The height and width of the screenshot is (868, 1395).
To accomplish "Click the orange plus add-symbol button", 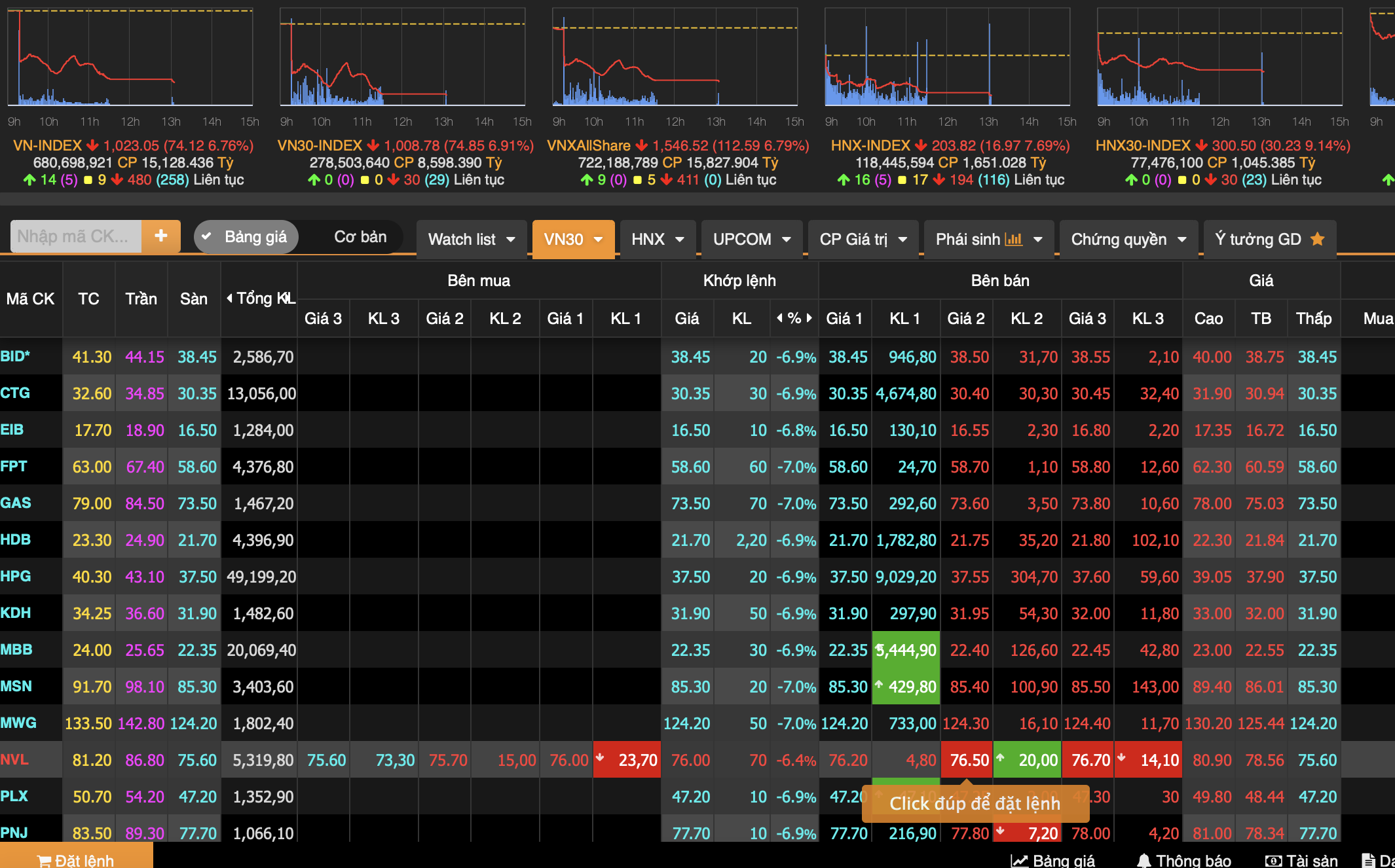I will pyautogui.click(x=161, y=236).
